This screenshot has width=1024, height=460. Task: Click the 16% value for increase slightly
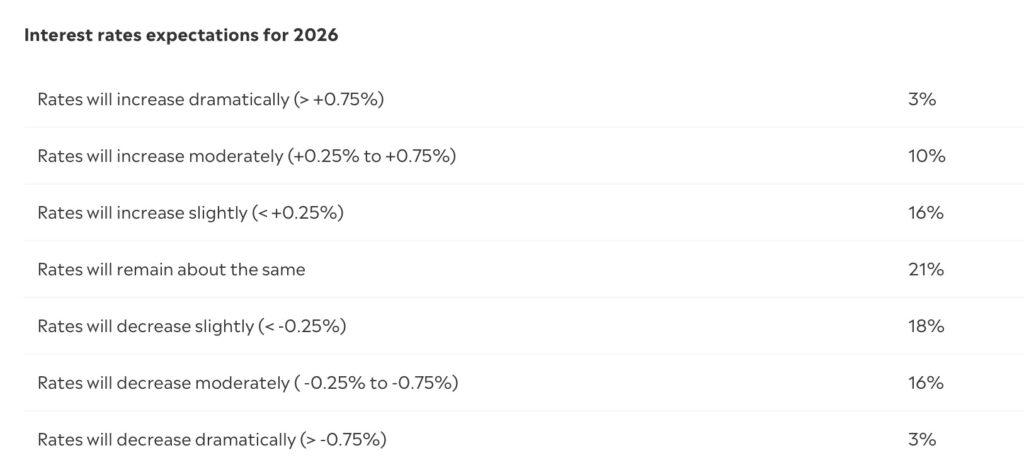(x=926, y=213)
